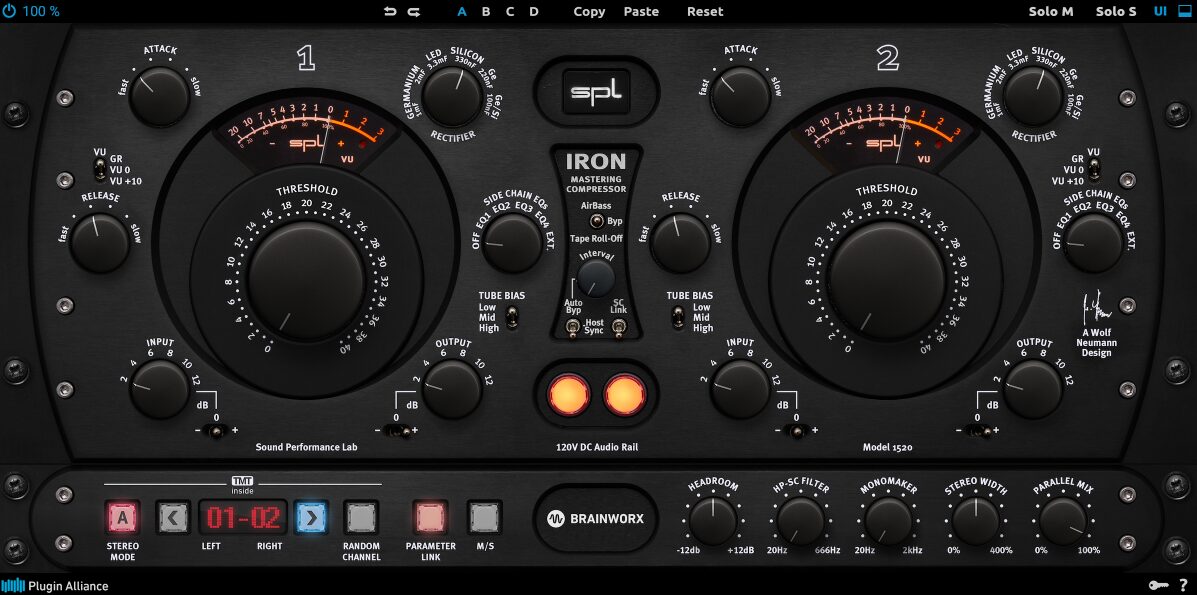Click the Paste button

point(641,11)
